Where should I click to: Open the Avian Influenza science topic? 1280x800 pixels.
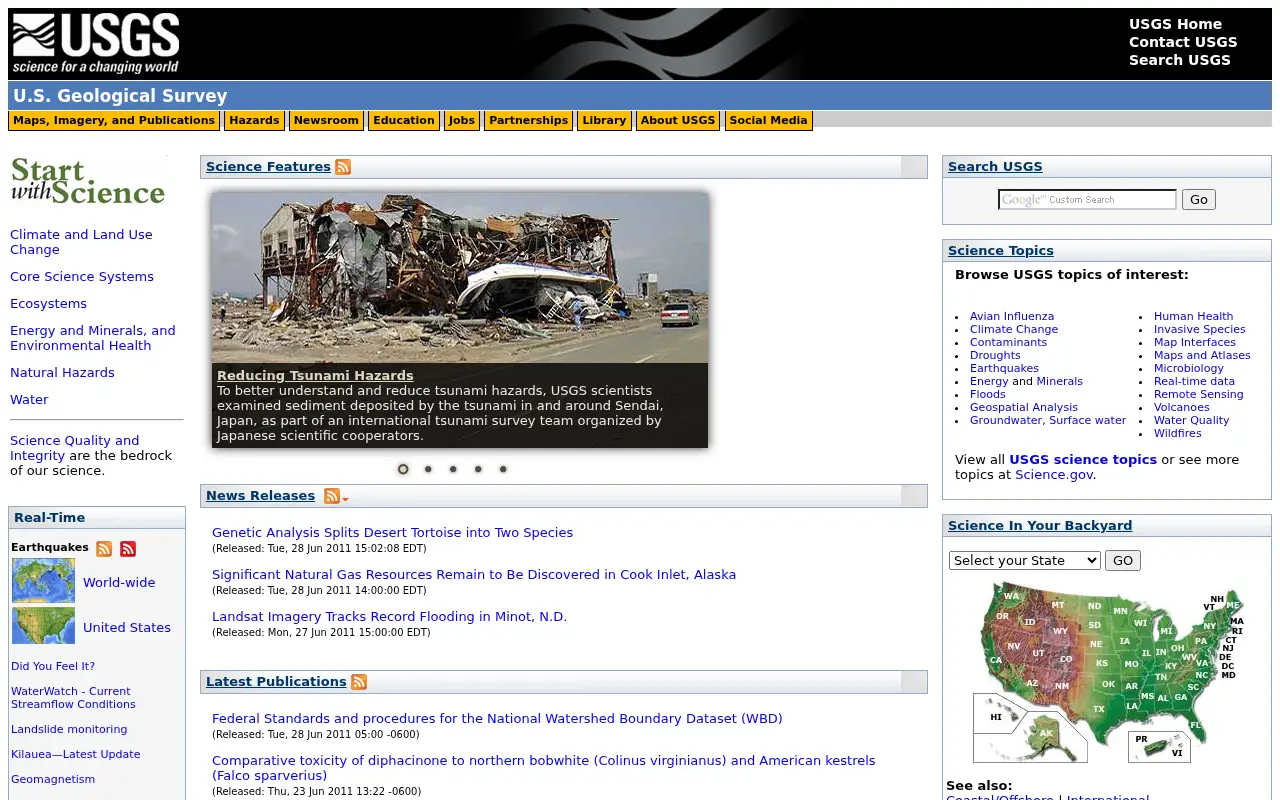click(x=1012, y=316)
